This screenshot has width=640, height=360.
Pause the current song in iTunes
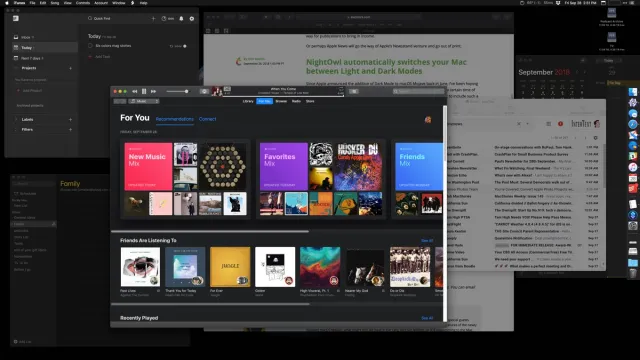click(144, 91)
